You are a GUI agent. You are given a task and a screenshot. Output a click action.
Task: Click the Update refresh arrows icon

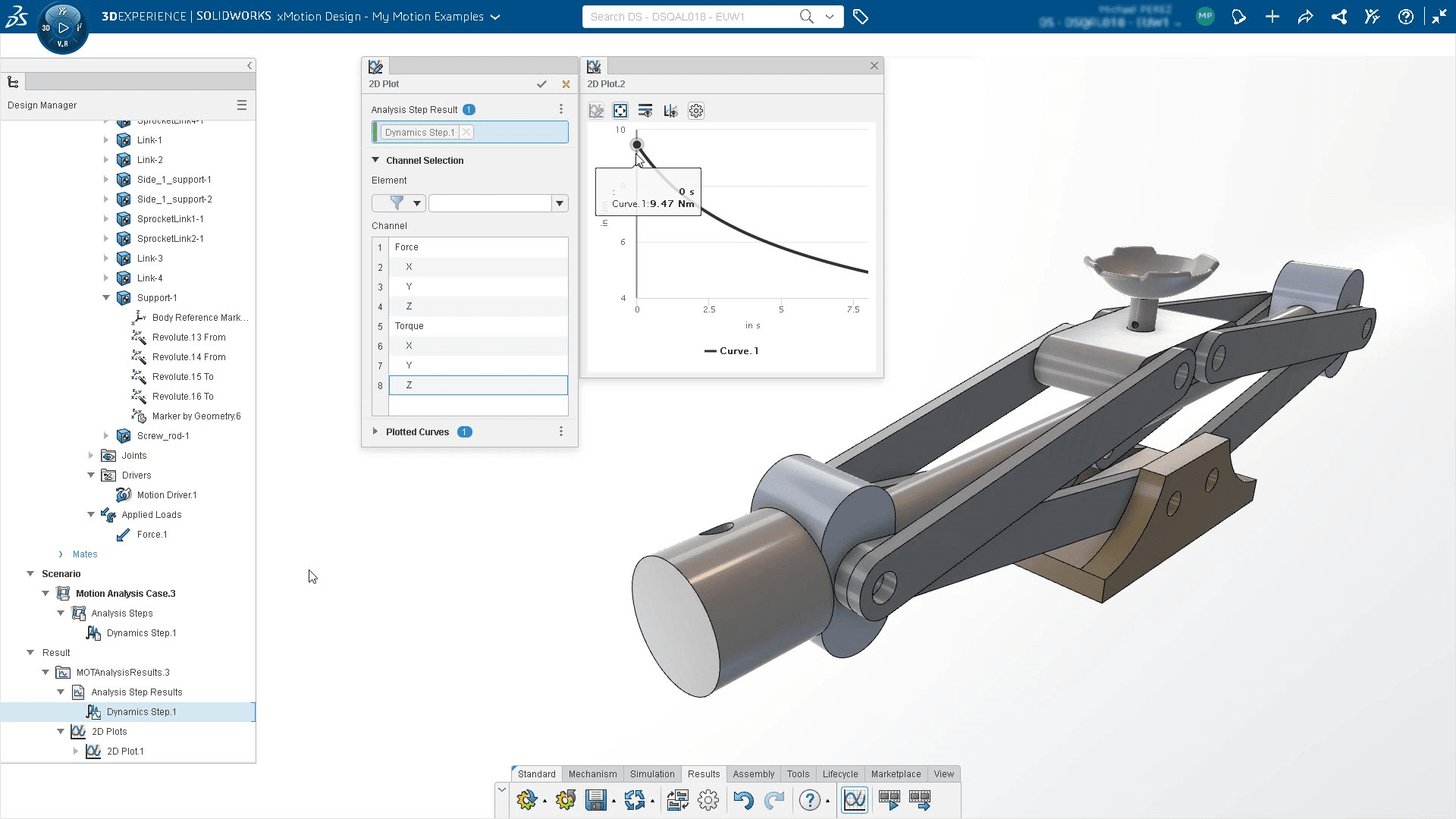tap(635, 799)
